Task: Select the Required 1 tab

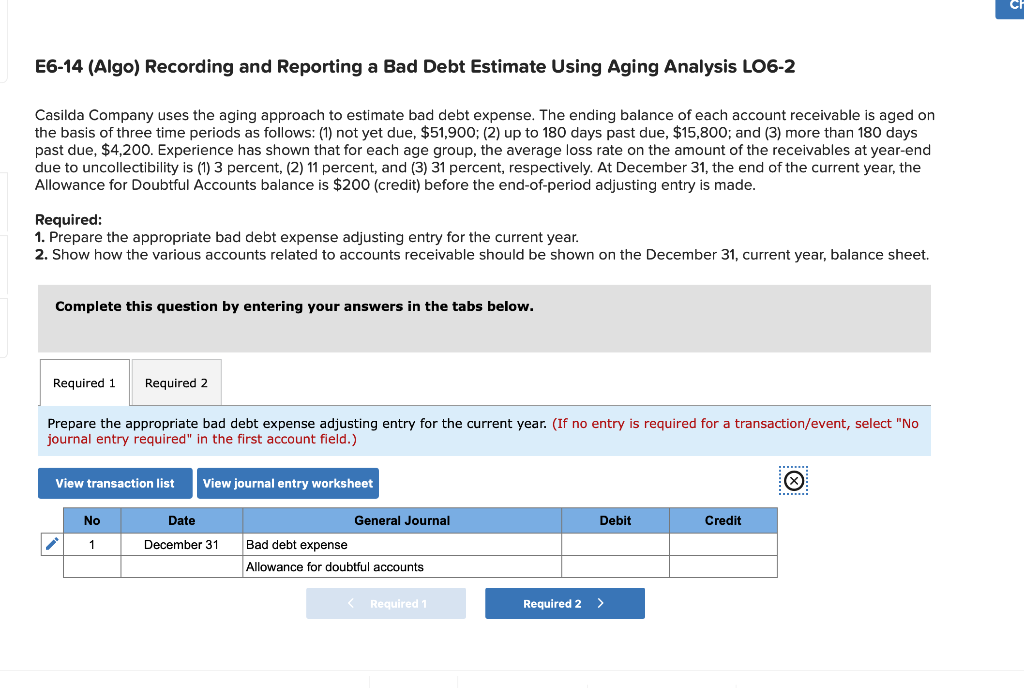Action: [84, 382]
